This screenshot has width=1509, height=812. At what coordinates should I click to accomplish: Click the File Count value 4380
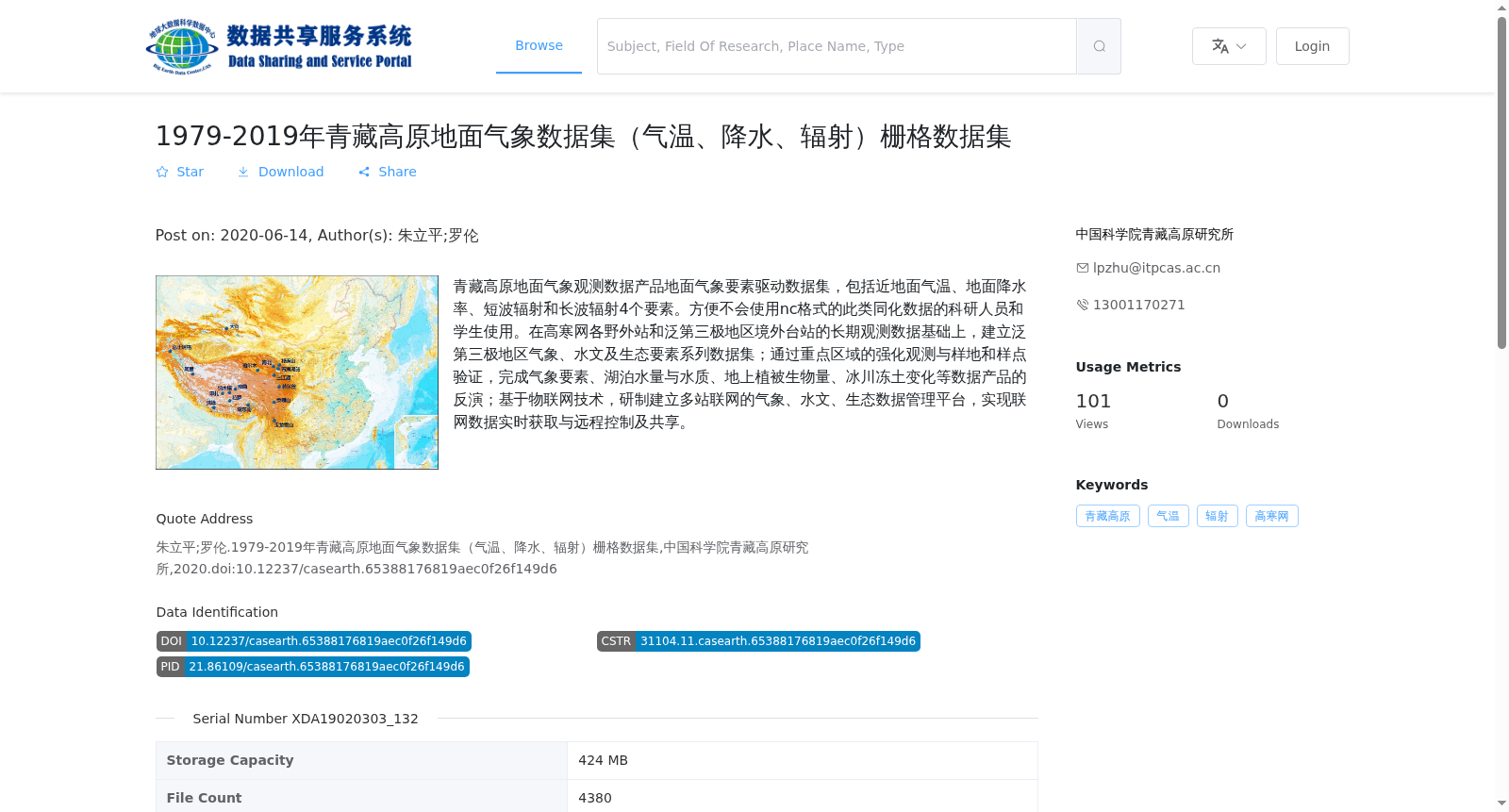point(595,798)
